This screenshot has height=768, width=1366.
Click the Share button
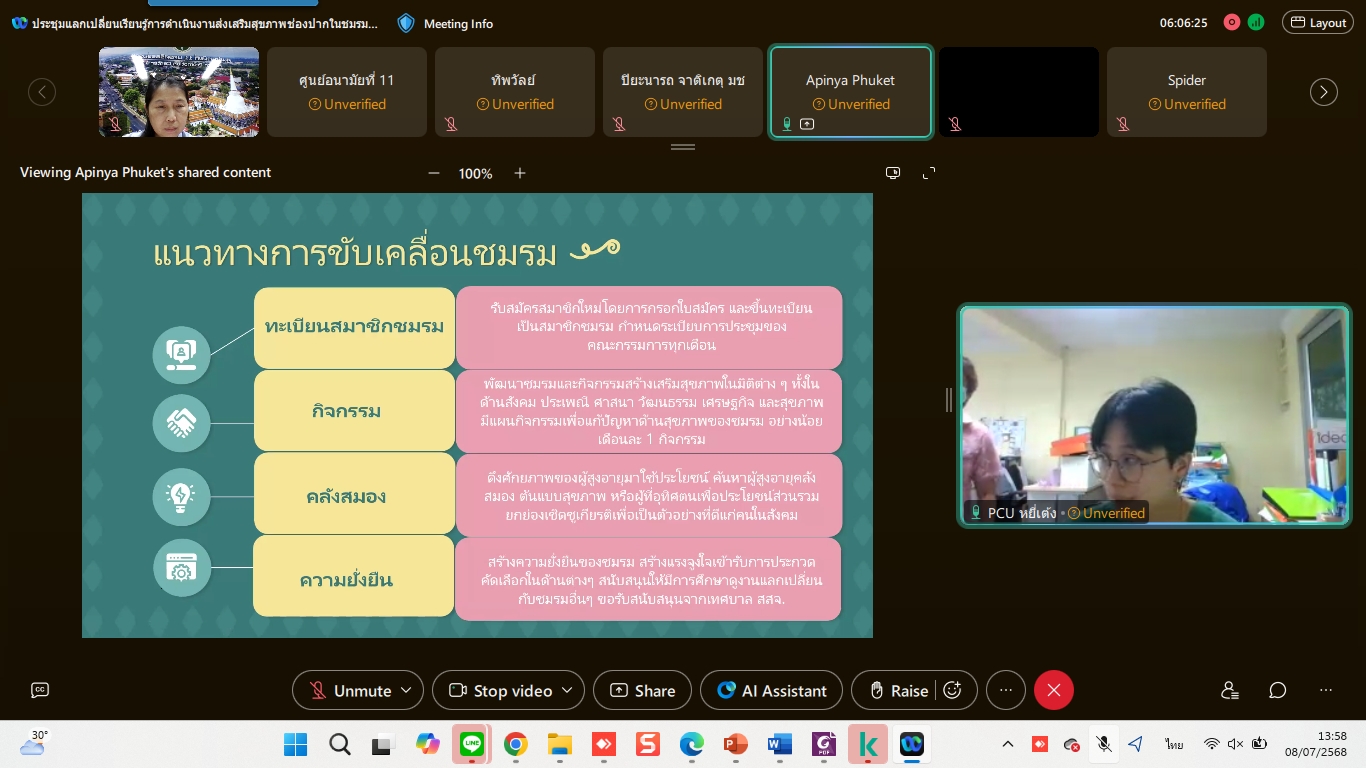click(x=642, y=690)
